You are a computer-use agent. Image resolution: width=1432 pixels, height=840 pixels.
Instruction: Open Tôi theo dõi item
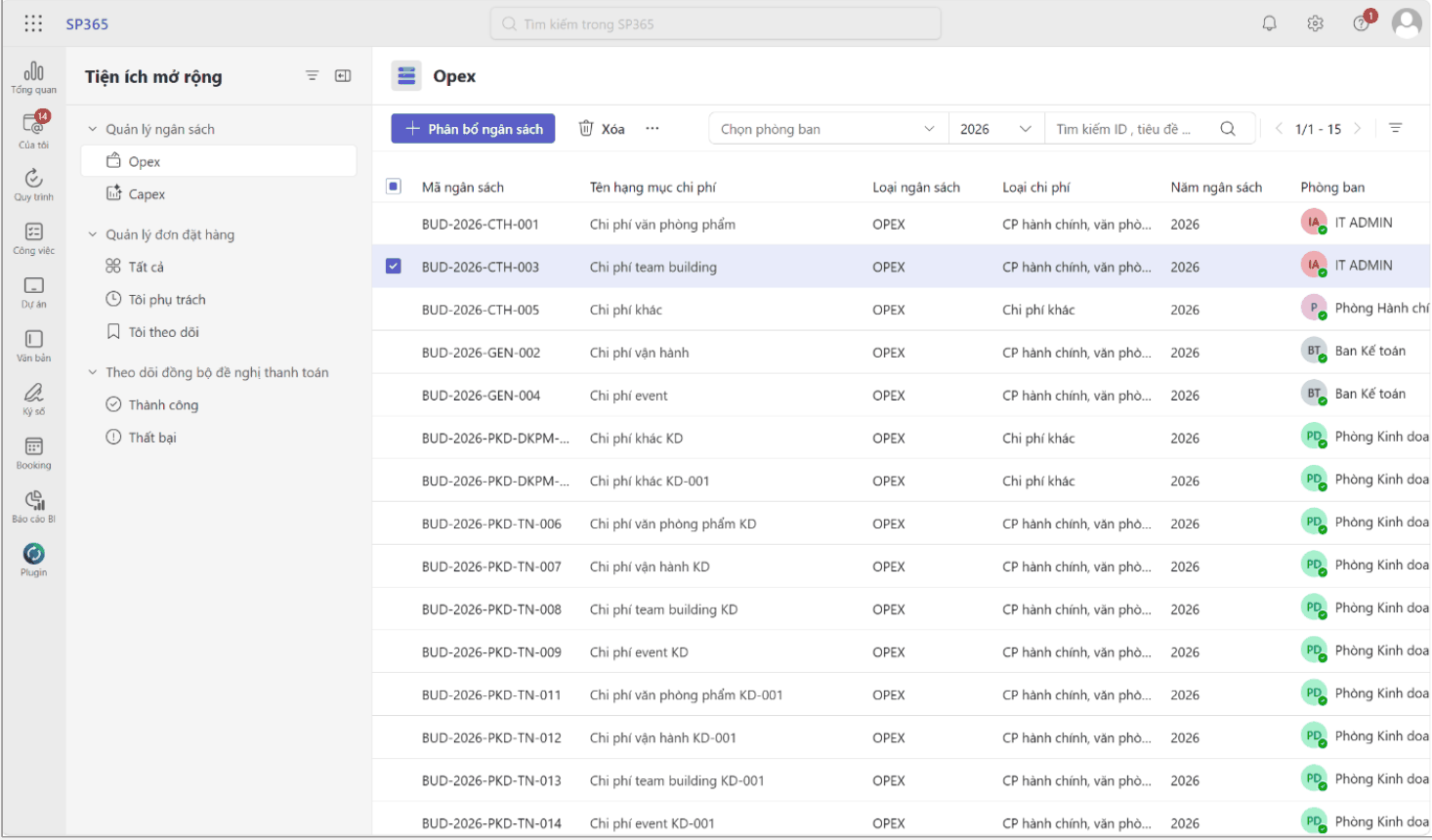click(x=219, y=332)
